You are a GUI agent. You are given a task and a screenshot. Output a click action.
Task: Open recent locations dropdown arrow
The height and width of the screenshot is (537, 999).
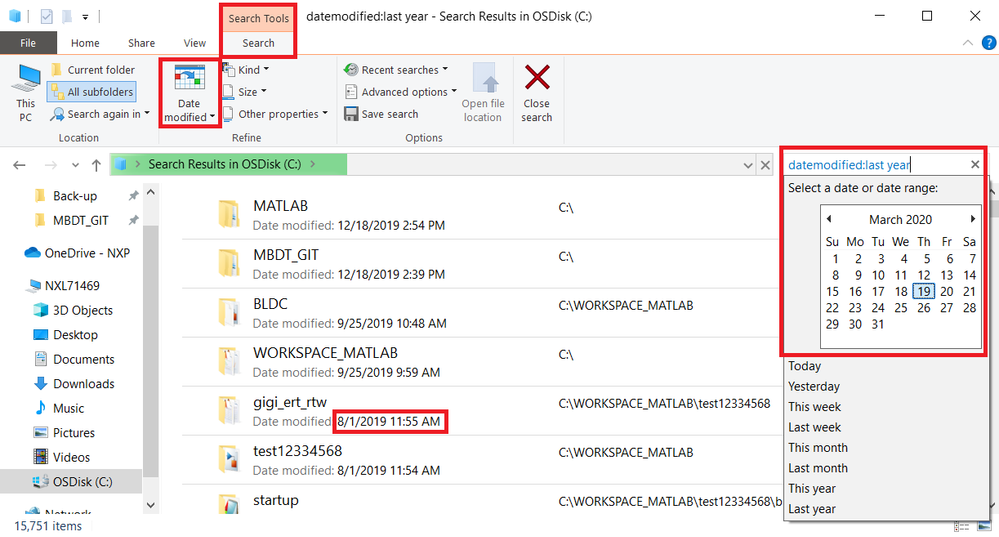[x=75, y=166]
